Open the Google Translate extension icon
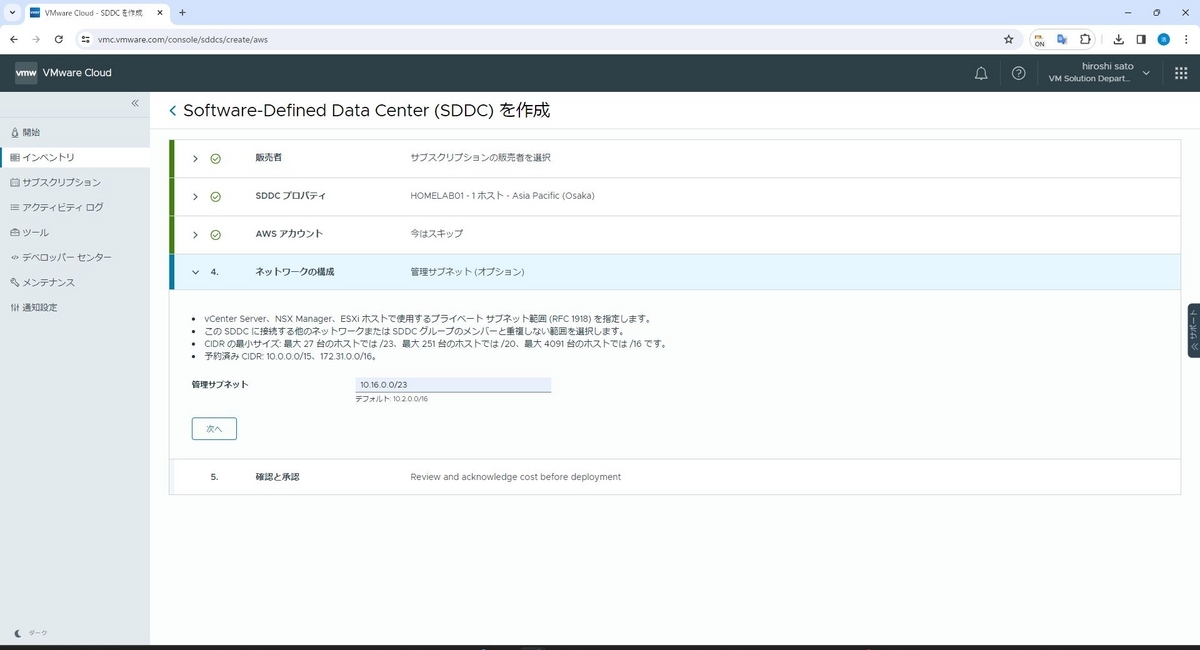1200x650 pixels. coord(1062,39)
